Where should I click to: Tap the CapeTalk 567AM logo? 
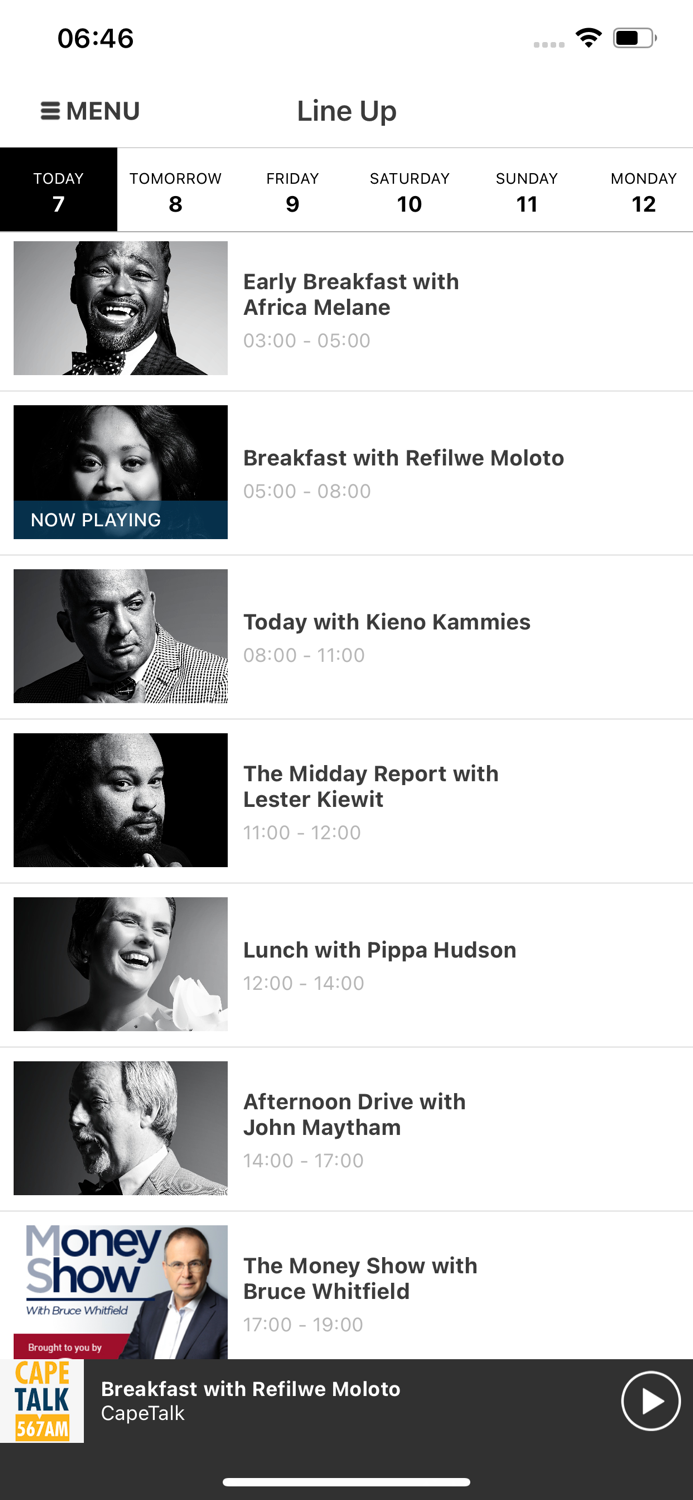[x=42, y=1400]
